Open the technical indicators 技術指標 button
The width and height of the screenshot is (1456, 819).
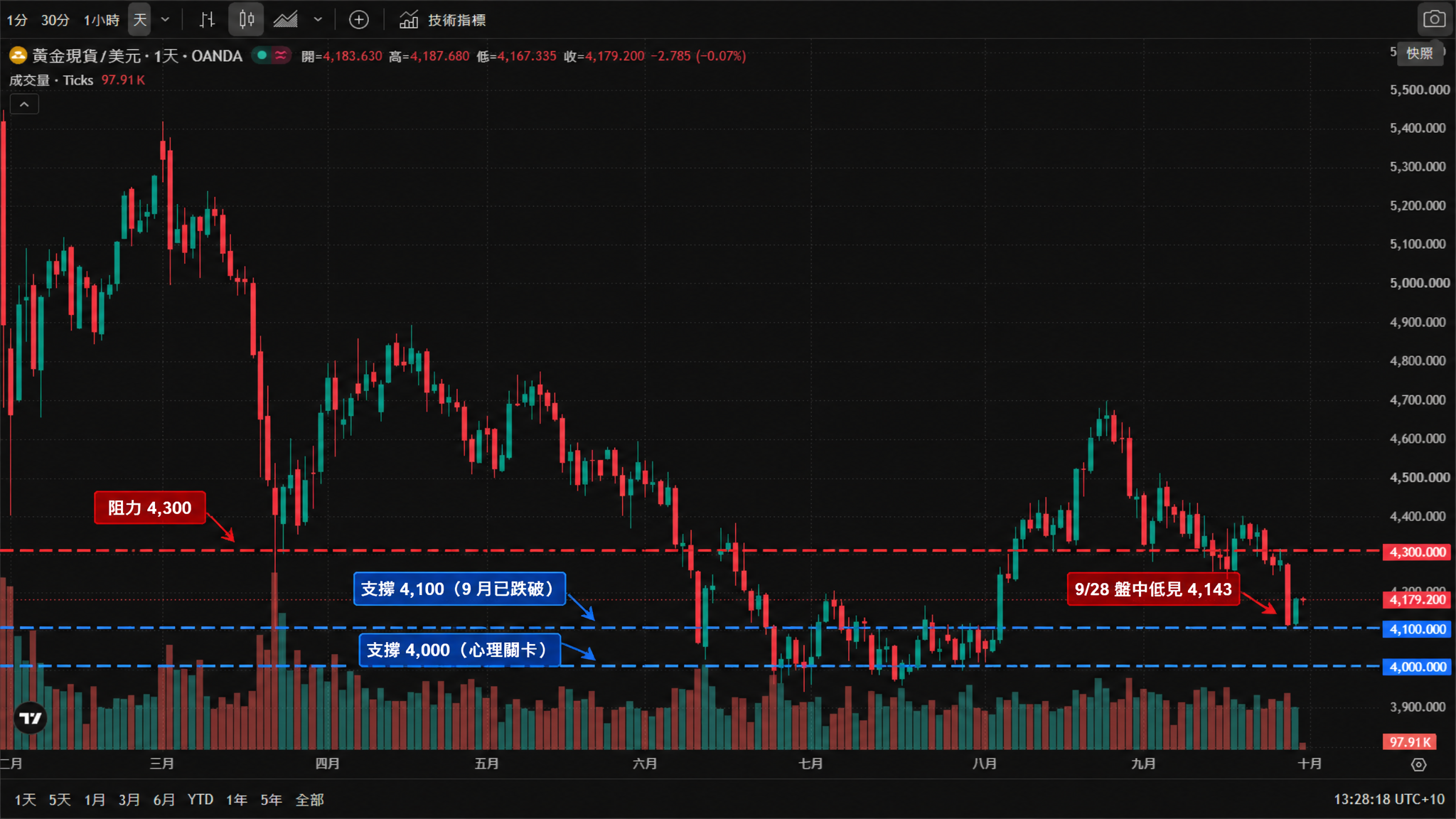click(442, 20)
